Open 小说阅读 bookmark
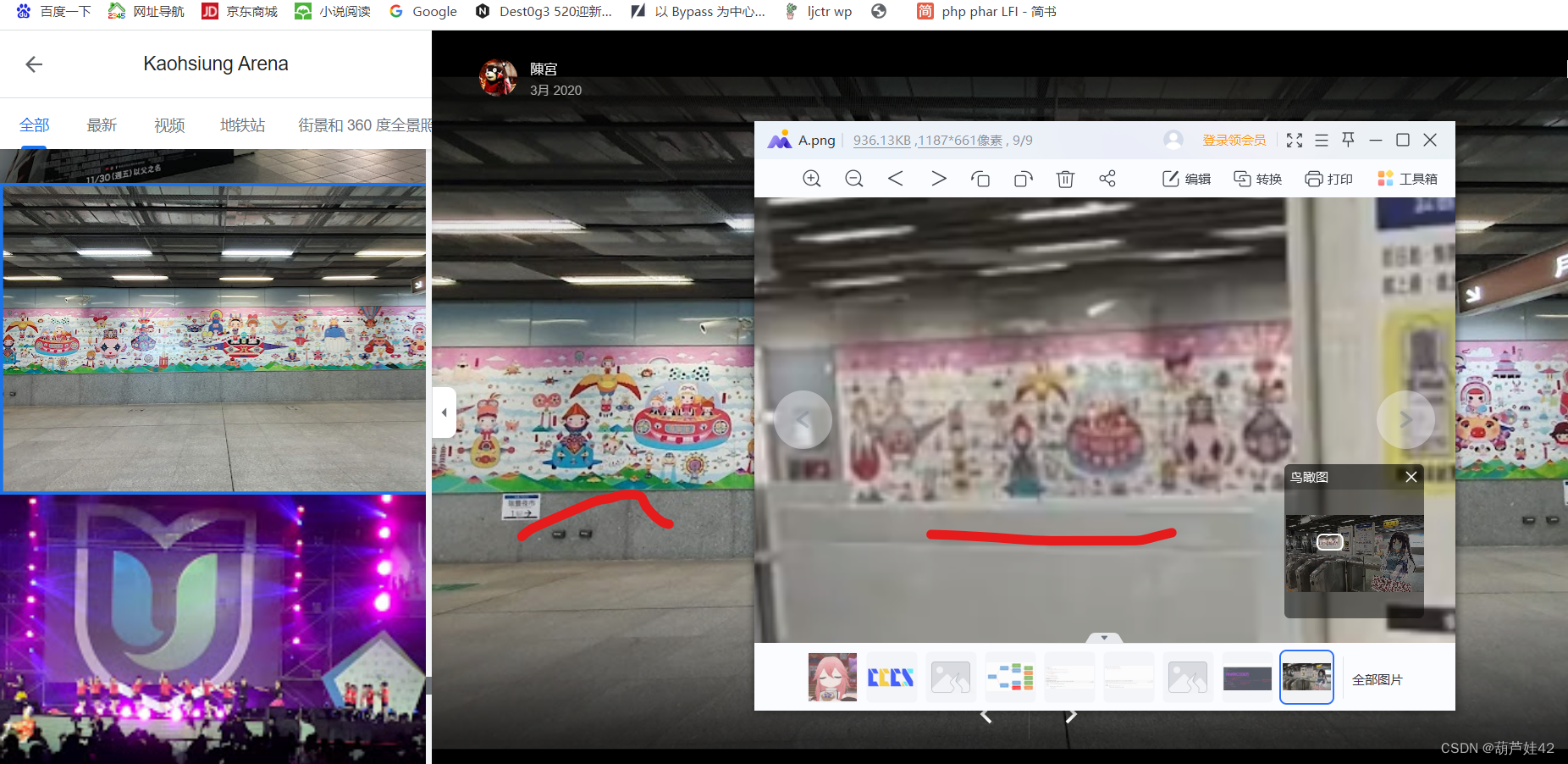Screen dimensions: 1568x764 click(x=333, y=12)
